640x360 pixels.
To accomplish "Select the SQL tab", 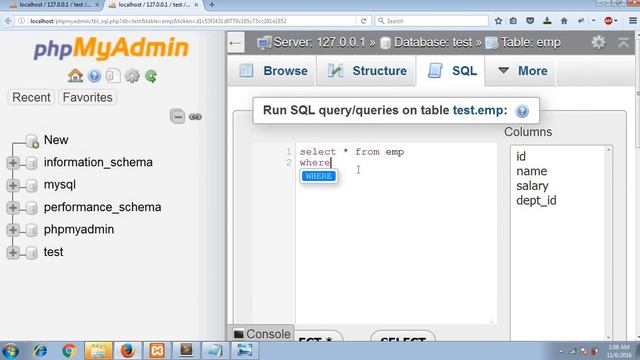I will [x=451, y=71].
